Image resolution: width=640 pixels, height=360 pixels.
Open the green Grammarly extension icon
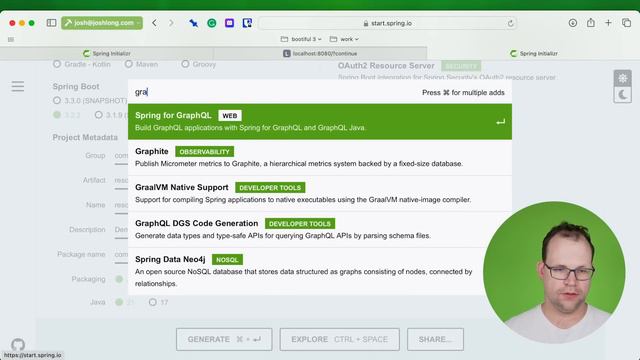(211, 23)
